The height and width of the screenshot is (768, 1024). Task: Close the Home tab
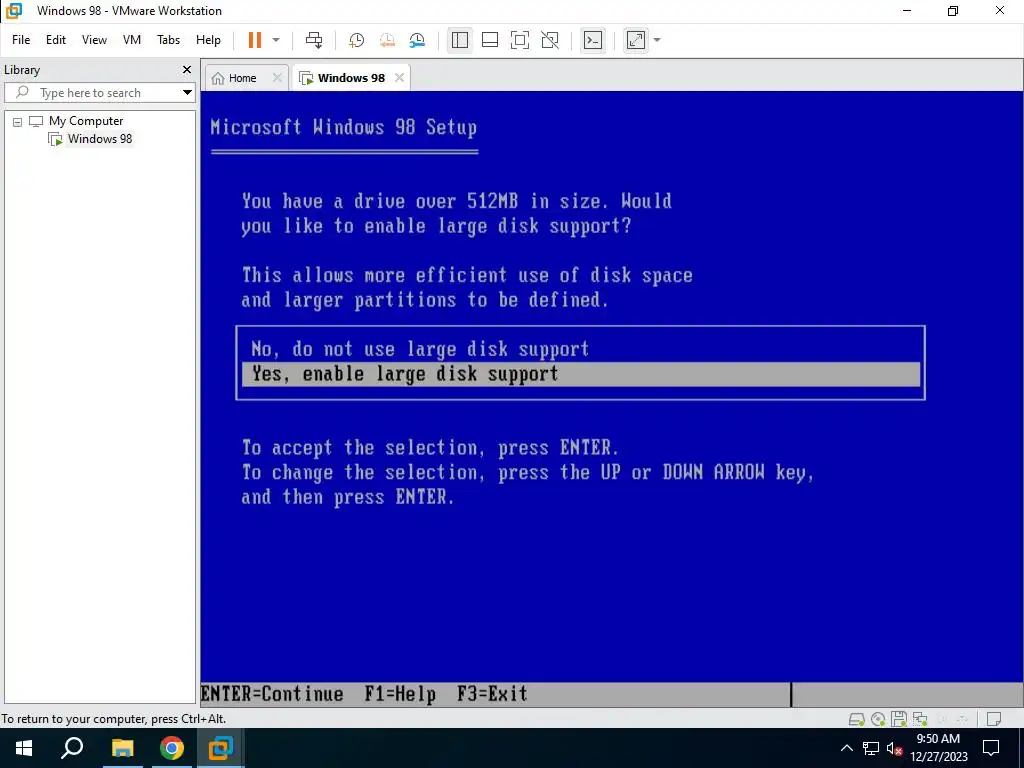coord(277,78)
